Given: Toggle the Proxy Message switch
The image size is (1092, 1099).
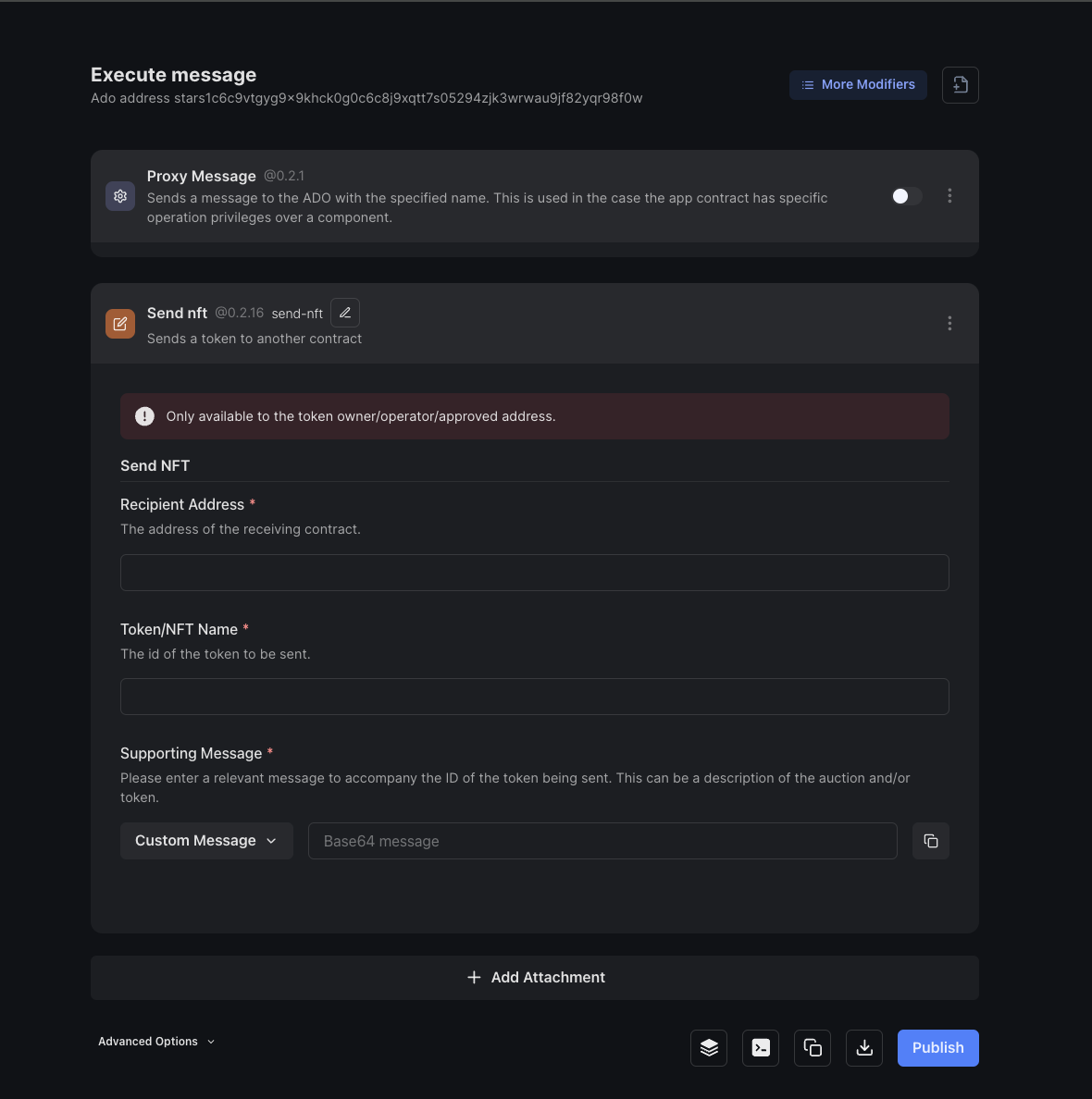Looking at the screenshot, I should (906, 196).
